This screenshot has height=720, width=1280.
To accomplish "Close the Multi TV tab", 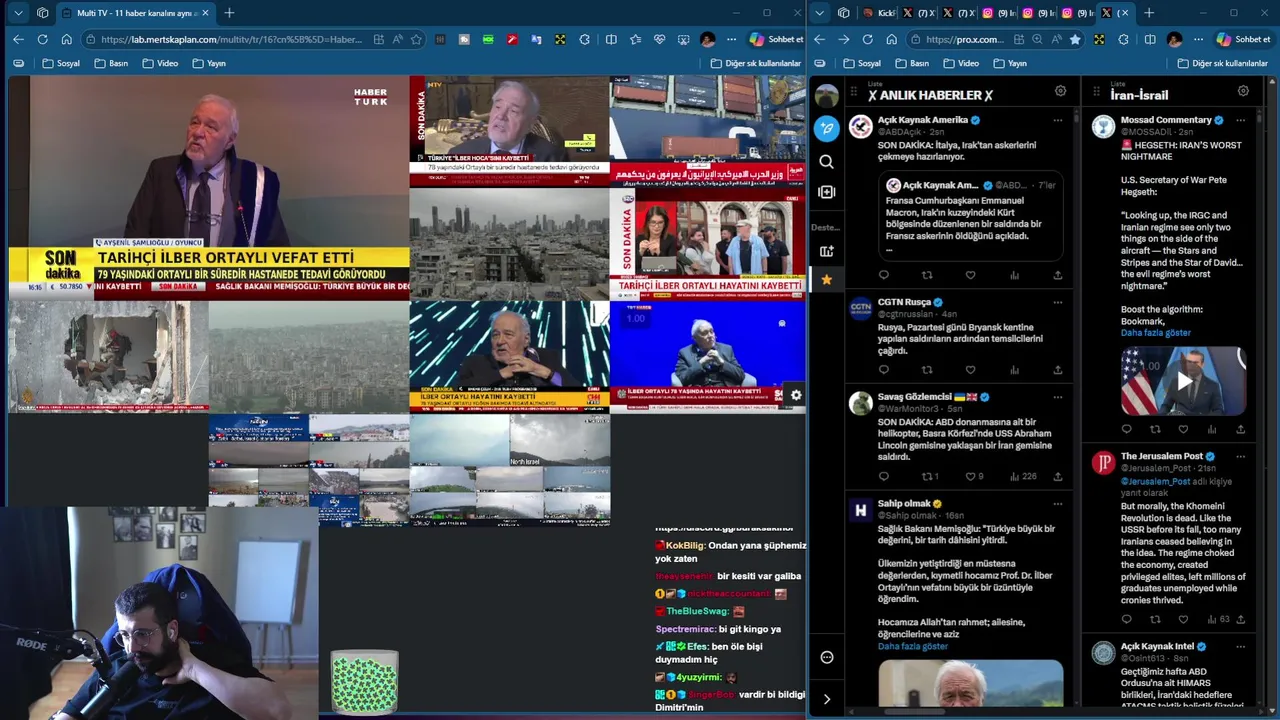I will coord(206,13).
